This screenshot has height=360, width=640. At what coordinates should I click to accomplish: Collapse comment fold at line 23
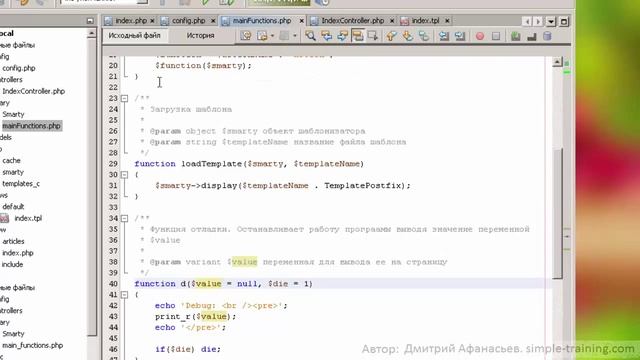[124, 98]
